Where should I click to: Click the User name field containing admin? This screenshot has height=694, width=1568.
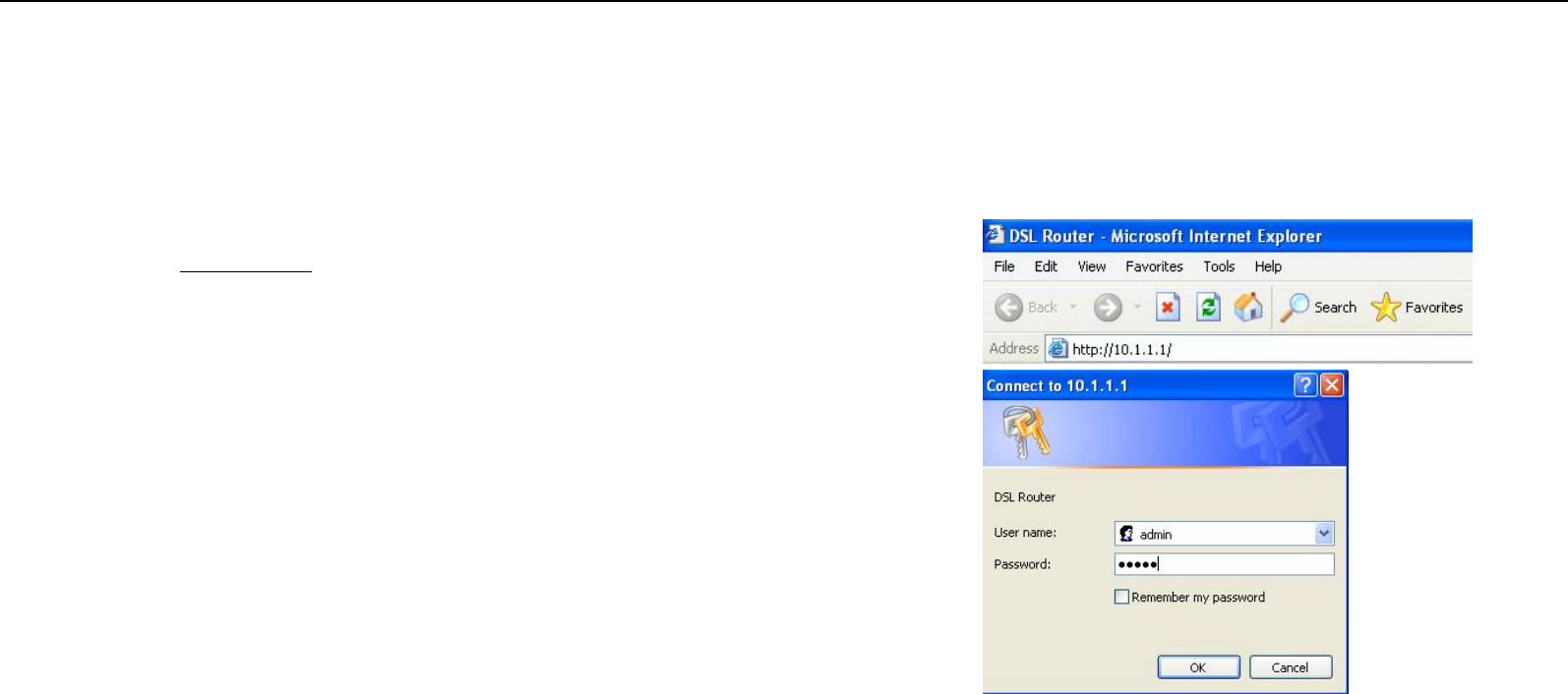1225,534
